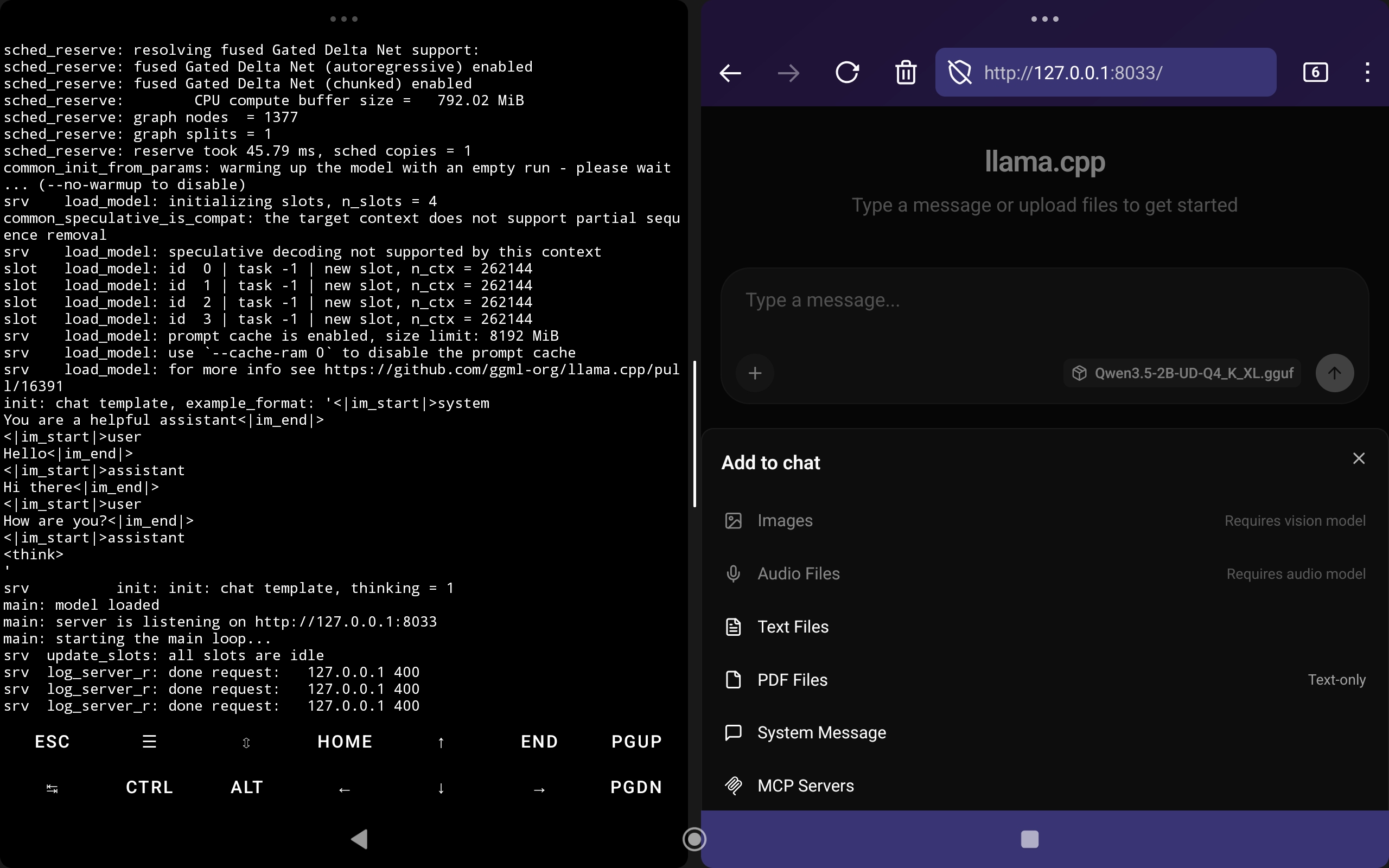Tap the Android back triangle button
Viewport: 1389px width, 868px height.
pyautogui.click(x=359, y=839)
